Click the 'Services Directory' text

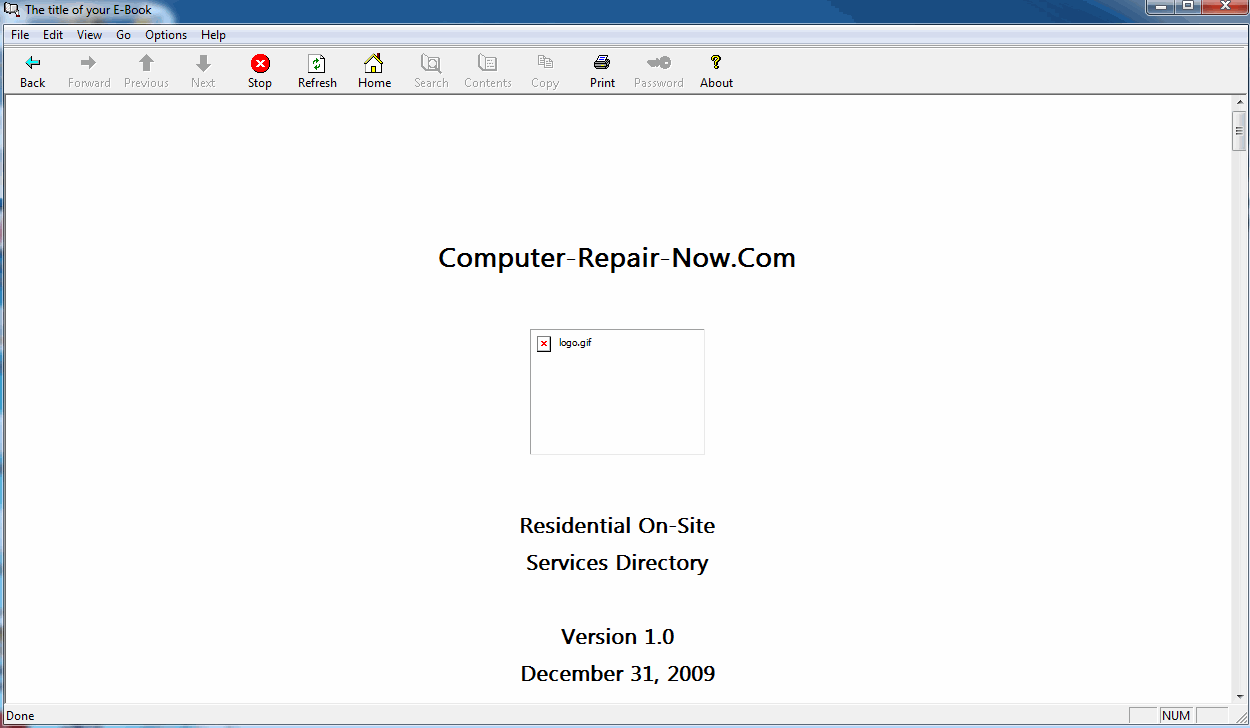(617, 563)
